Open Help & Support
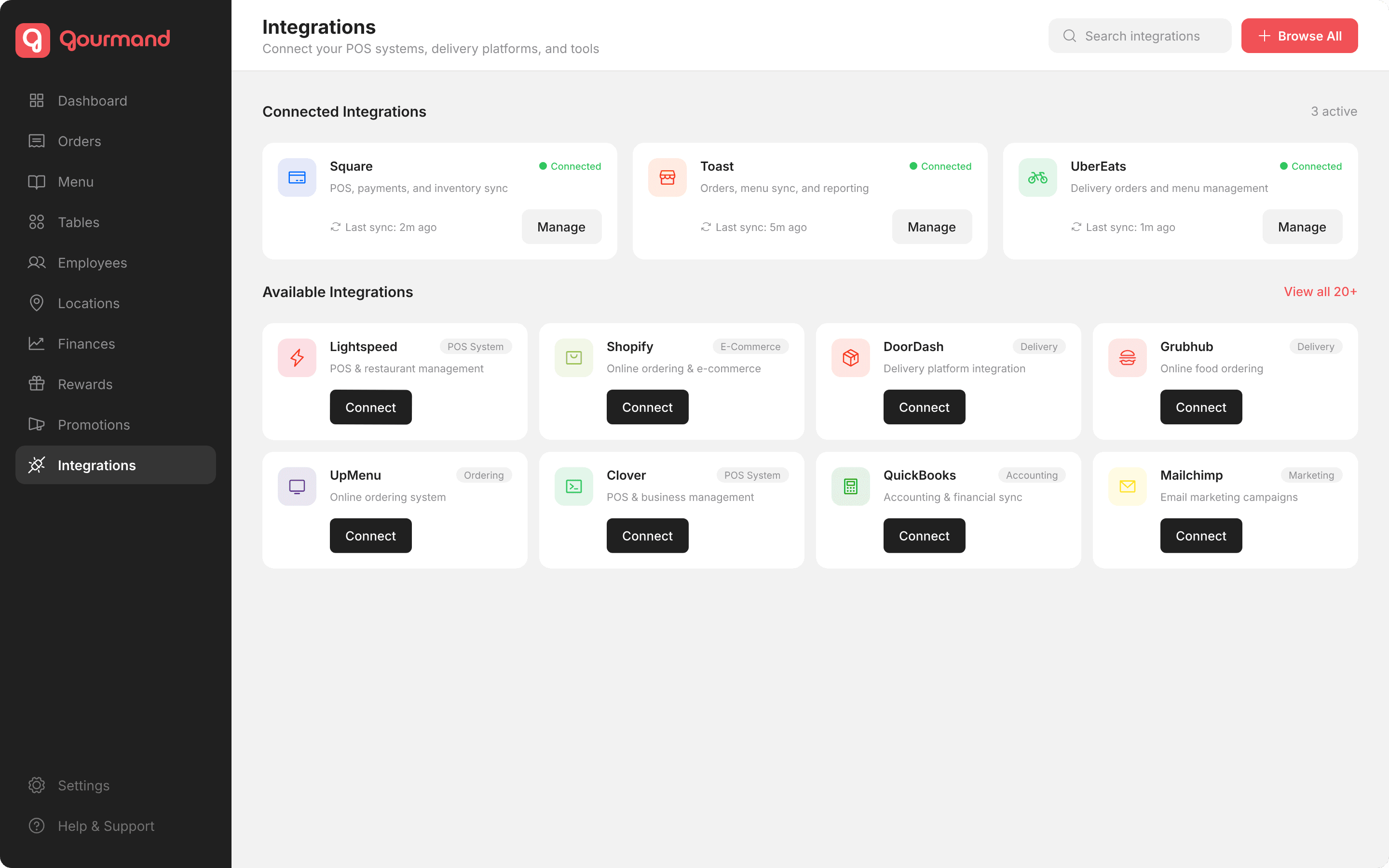This screenshot has height=868, width=1389. tap(115, 826)
